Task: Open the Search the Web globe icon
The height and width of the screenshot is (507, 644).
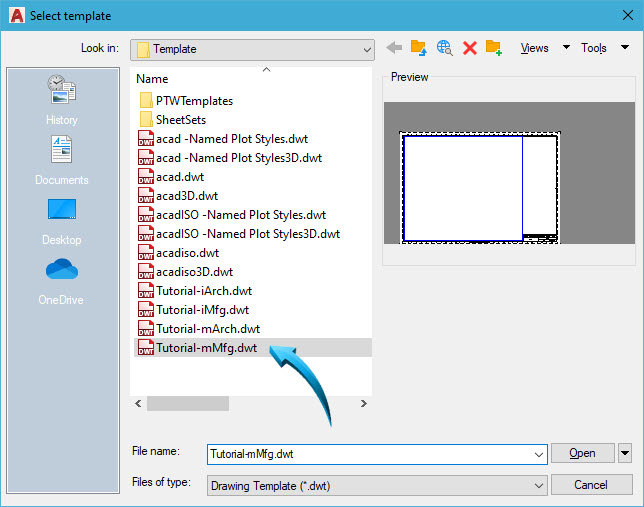Action: [x=444, y=48]
